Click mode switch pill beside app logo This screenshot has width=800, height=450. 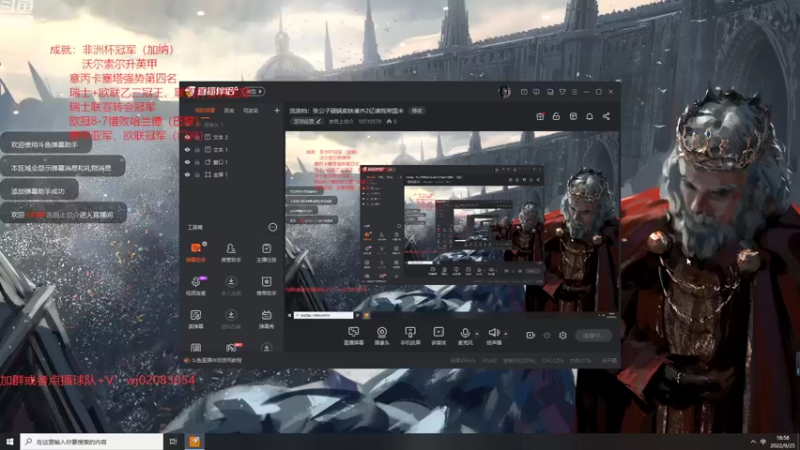[255, 92]
